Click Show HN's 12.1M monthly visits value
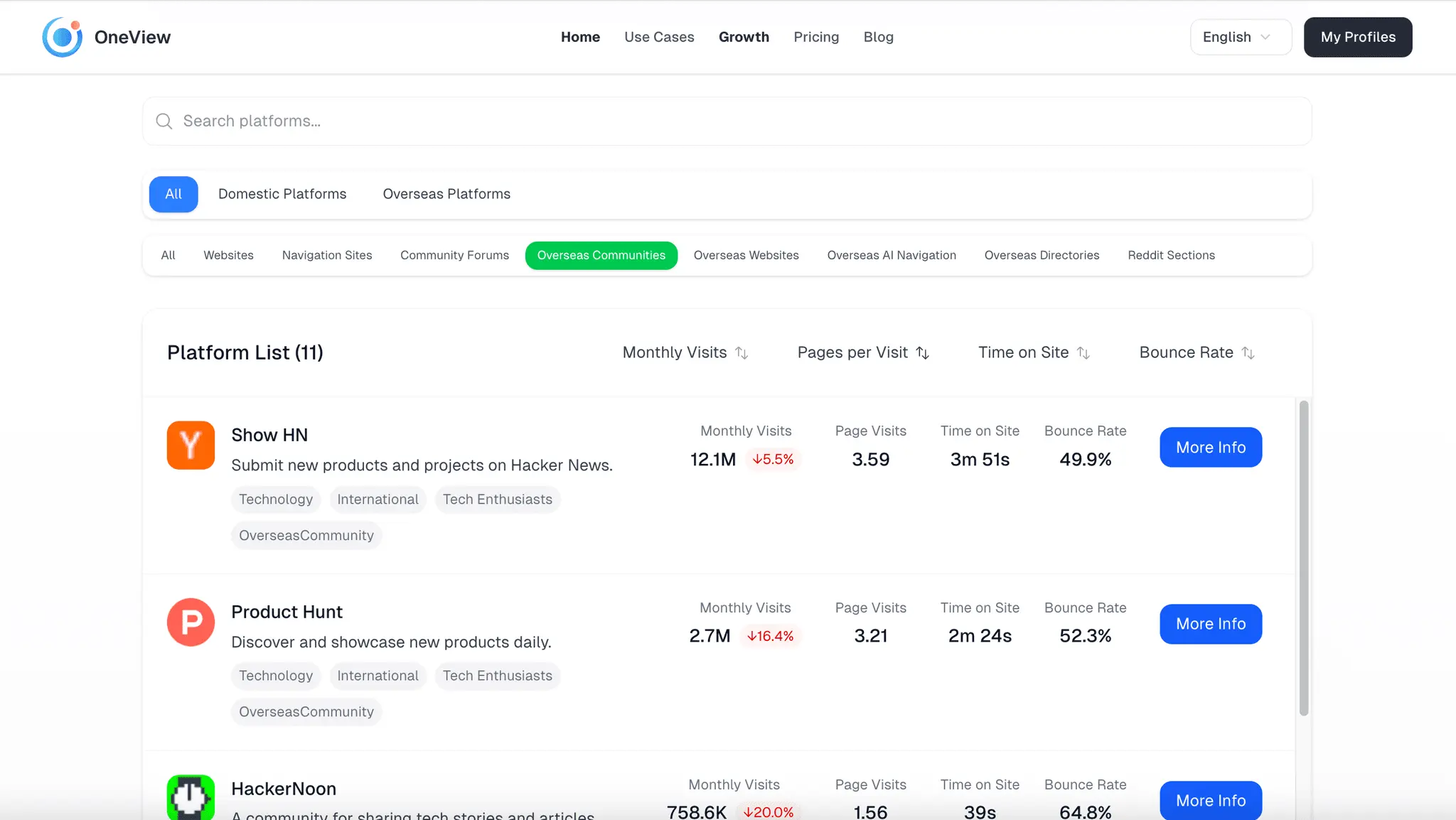The height and width of the screenshot is (820, 1456). pyautogui.click(x=713, y=460)
